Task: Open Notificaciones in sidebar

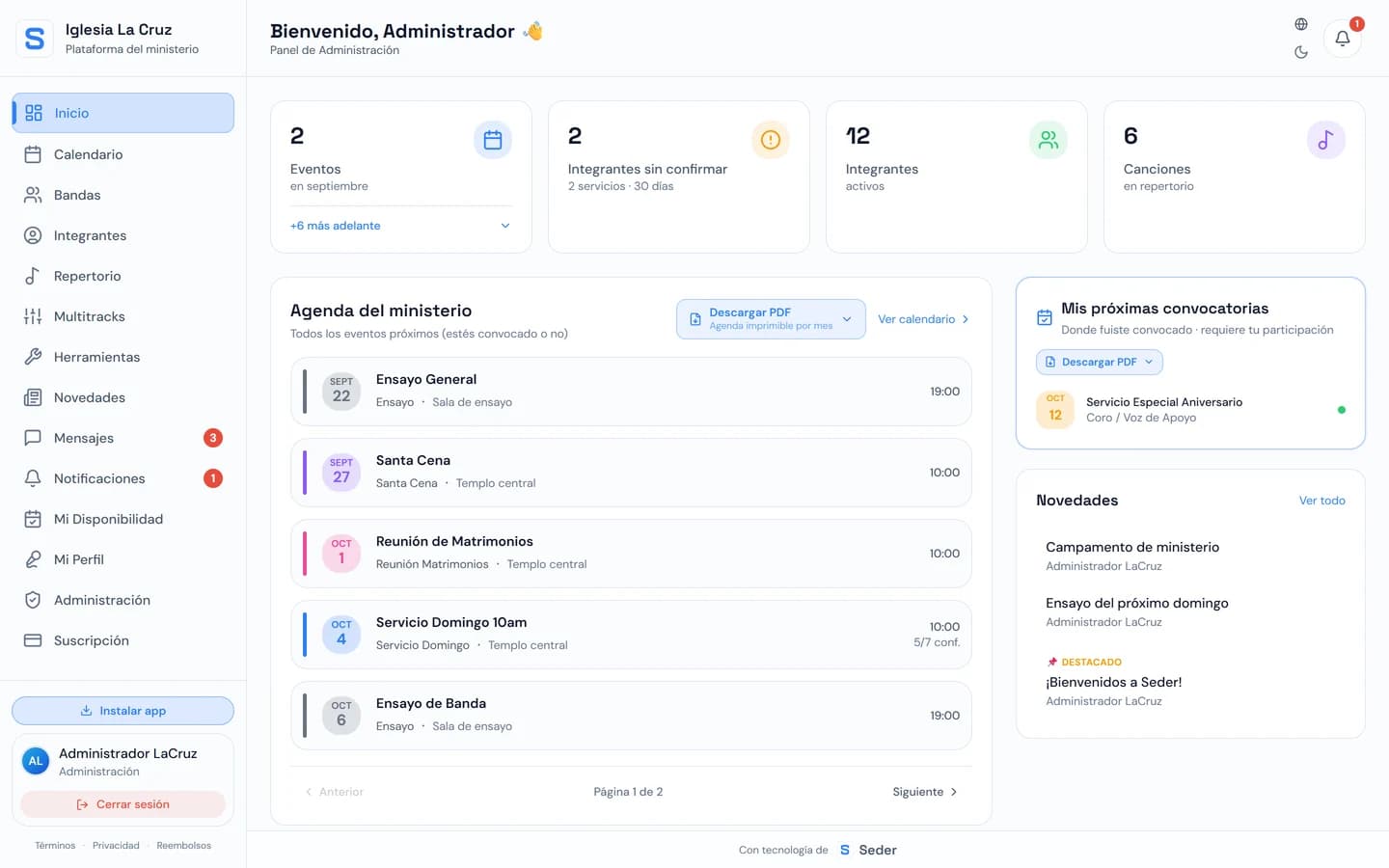Action: pyautogui.click(x=123, y=478)
